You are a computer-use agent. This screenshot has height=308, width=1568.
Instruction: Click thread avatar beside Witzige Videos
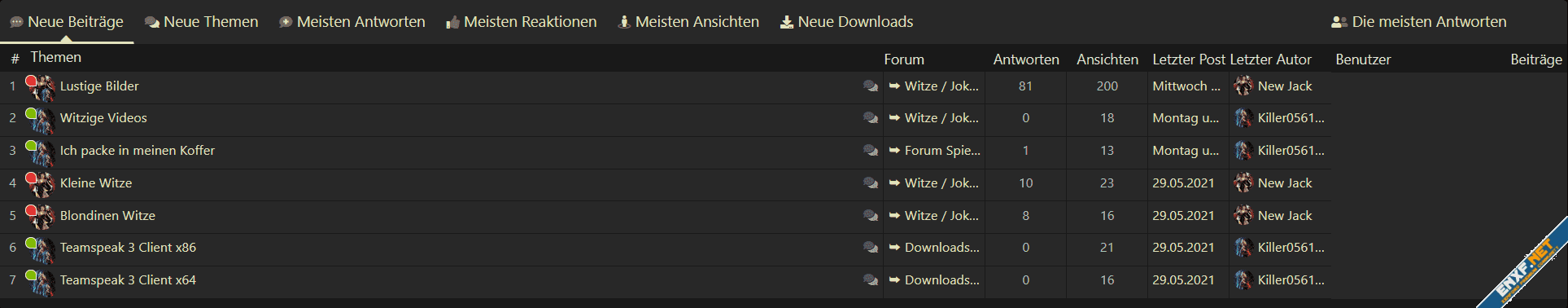coord(41,120)
